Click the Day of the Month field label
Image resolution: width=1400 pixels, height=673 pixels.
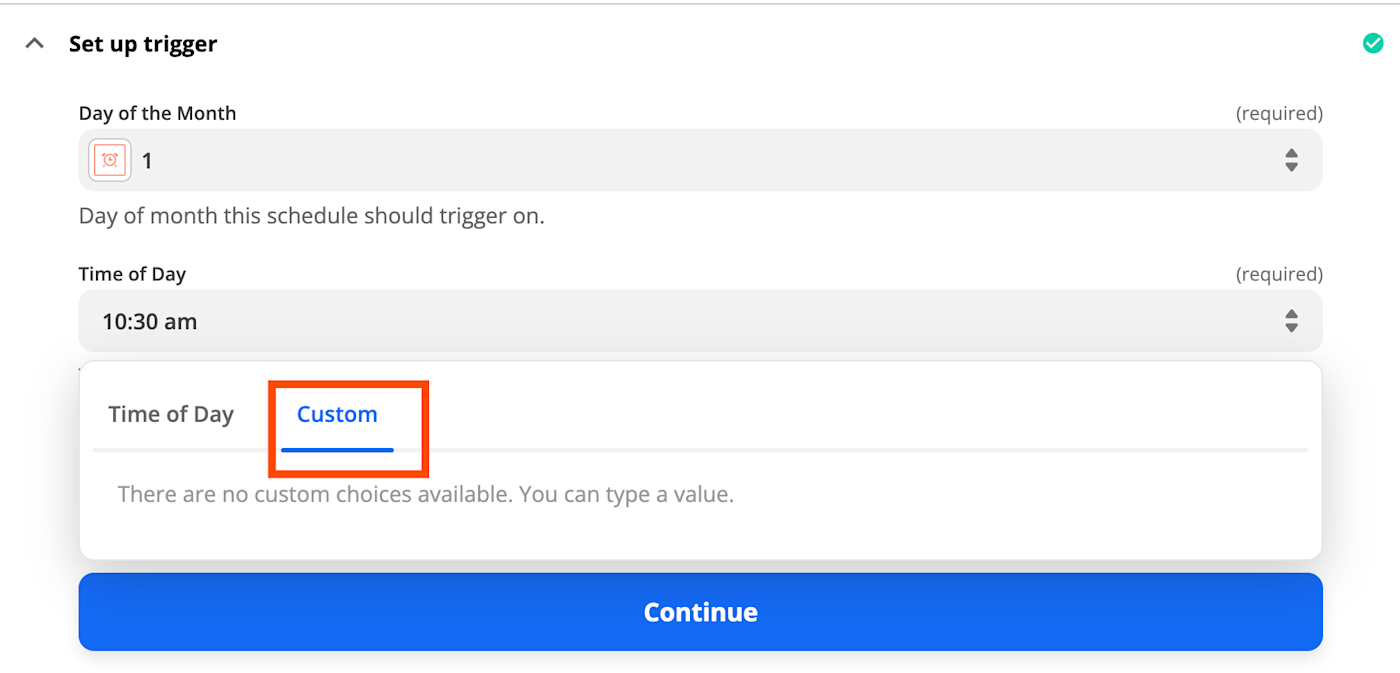pyautogui.click(x=158, y=113)
